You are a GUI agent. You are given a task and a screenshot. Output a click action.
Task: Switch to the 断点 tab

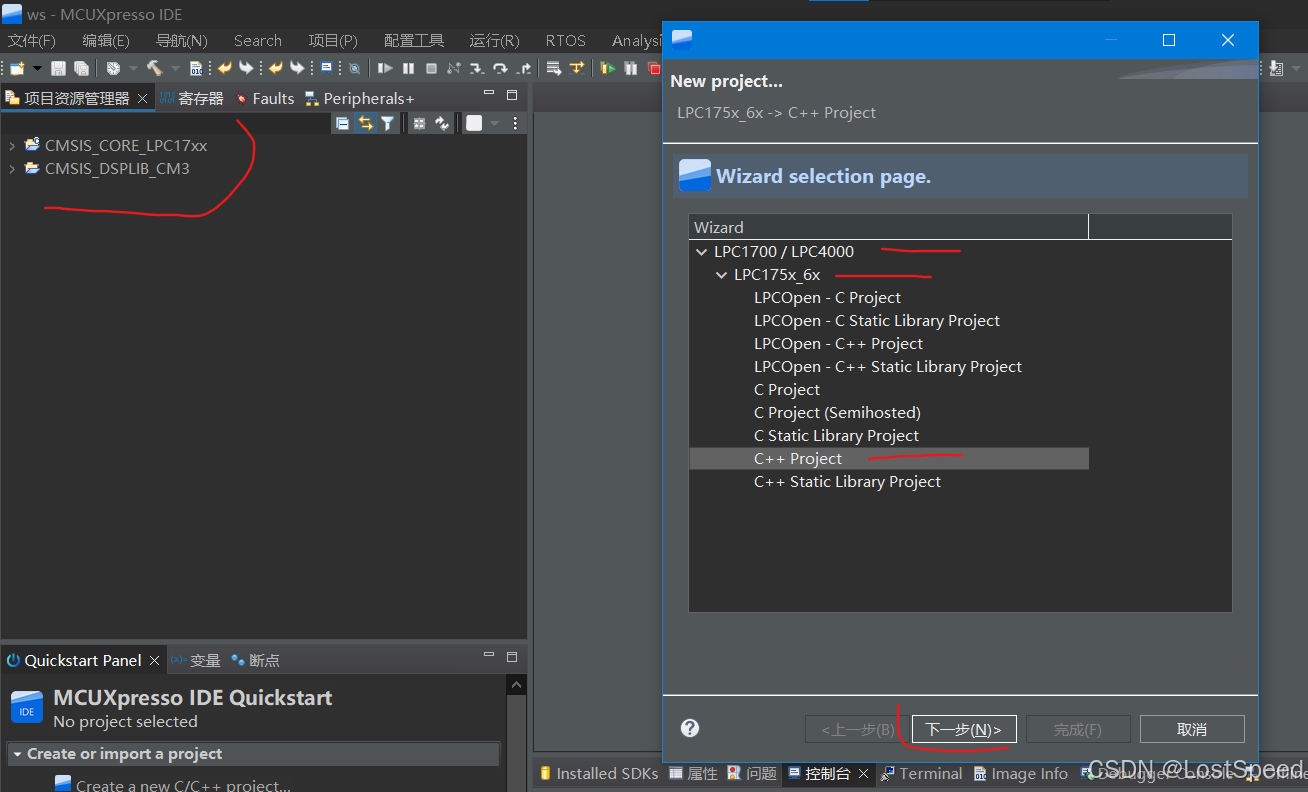coord(256,660)
